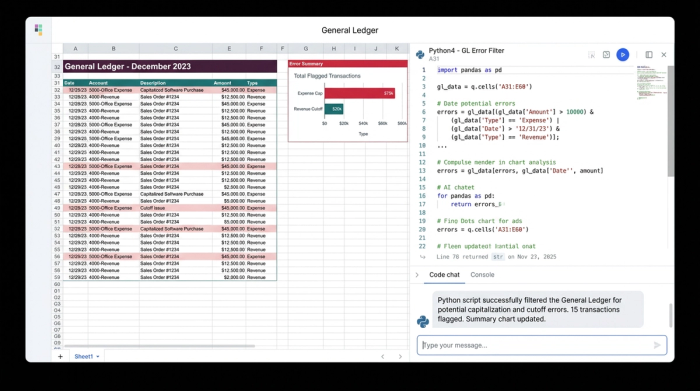700x391 pixels.
Task: Close the Python4 code editor panel
Action: point(664,55)
